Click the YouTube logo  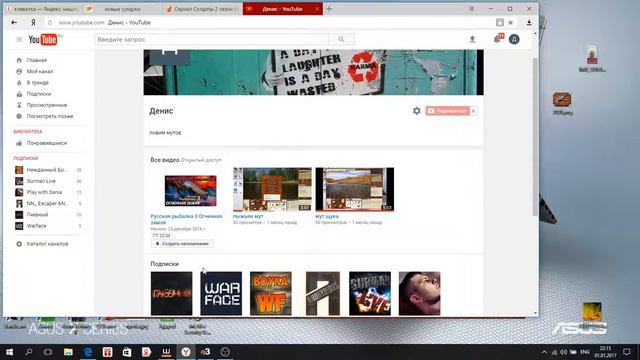pyautogui.click(x=42, y=40)
